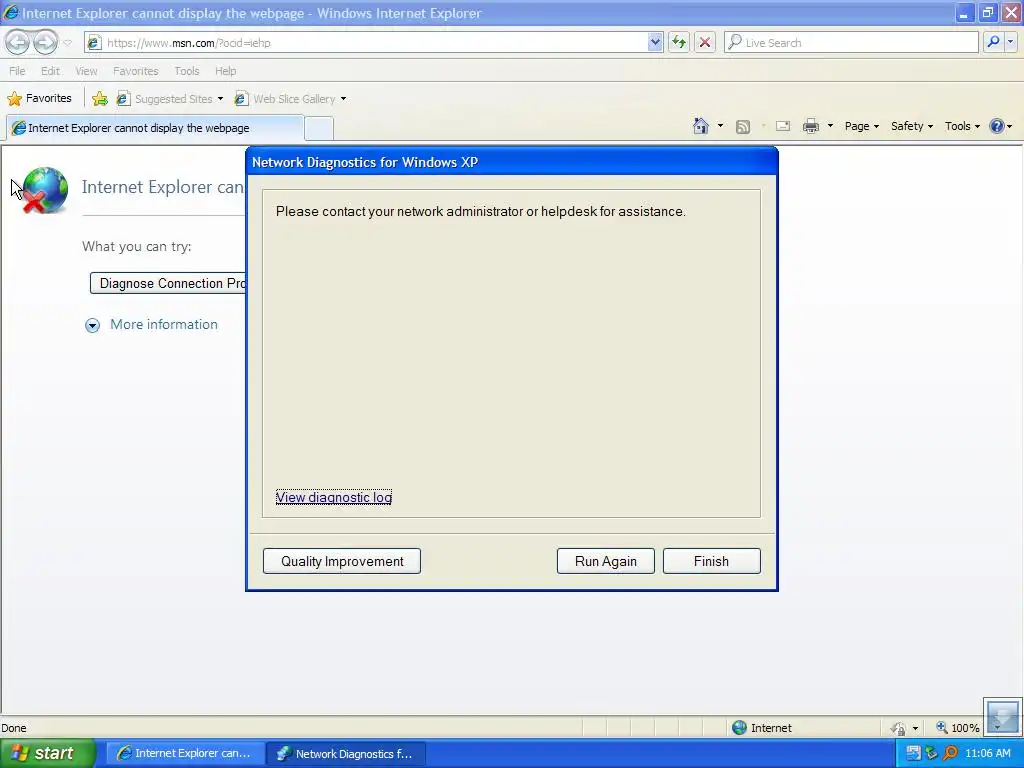Click the tray magnifier icon near the clock
The image size is (1024, 768).
[951, 754]
